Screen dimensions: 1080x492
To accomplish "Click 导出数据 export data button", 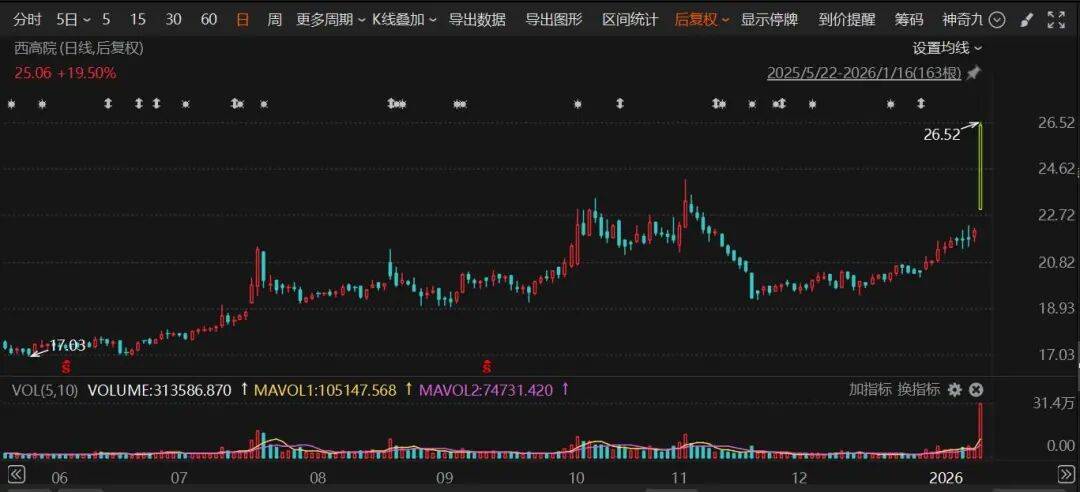I will [x=477, y=19].
